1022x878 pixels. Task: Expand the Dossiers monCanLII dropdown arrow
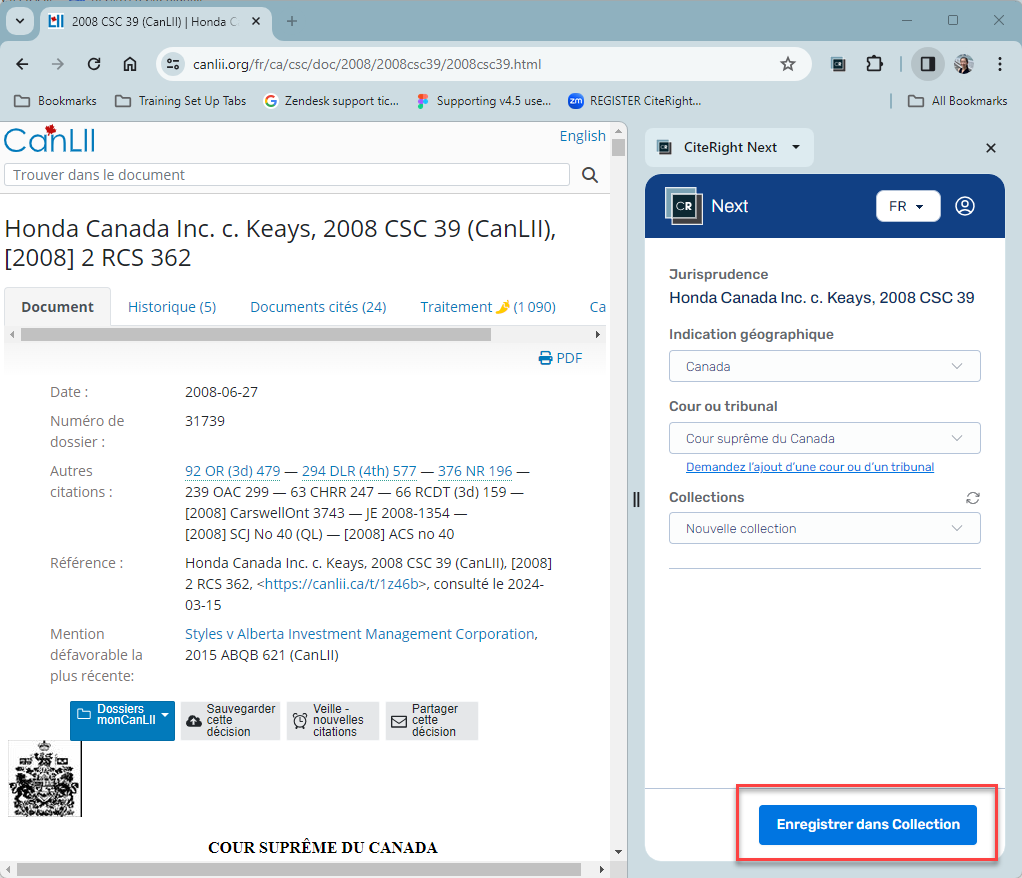166,715
